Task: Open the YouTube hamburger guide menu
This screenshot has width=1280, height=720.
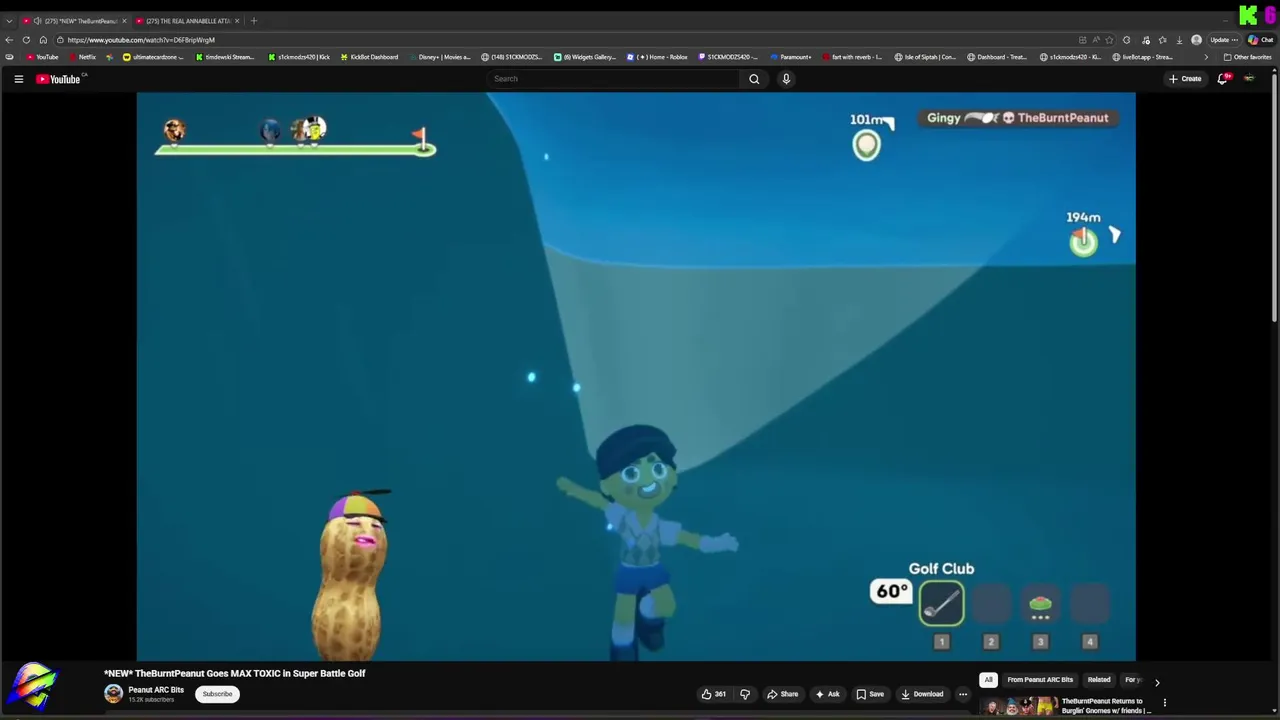Action: (18, 79)
